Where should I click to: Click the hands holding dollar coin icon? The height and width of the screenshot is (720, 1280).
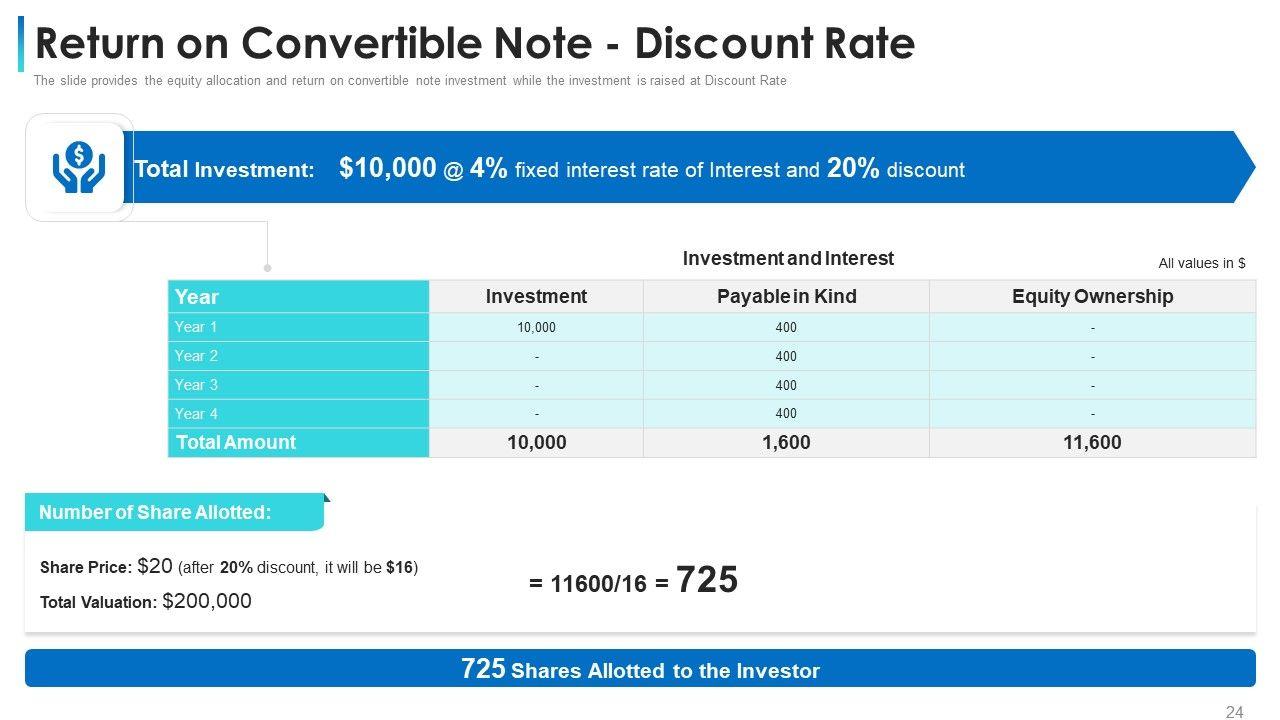pyautogui.click(x=80, y=167)
